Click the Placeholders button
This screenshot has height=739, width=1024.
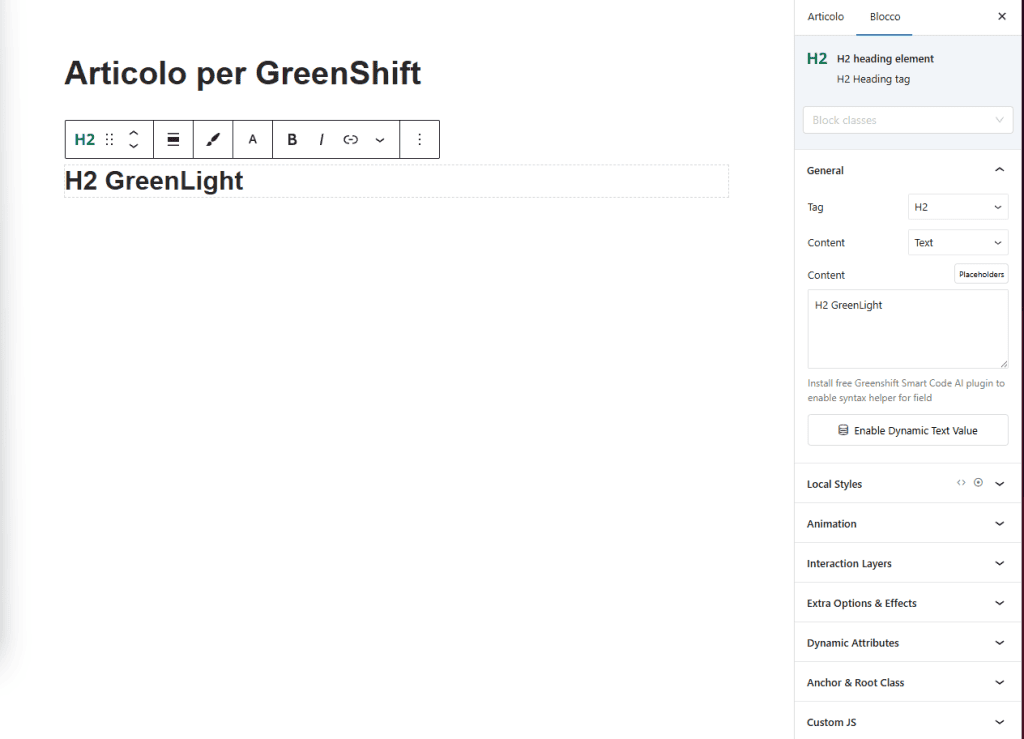(981, 274)
